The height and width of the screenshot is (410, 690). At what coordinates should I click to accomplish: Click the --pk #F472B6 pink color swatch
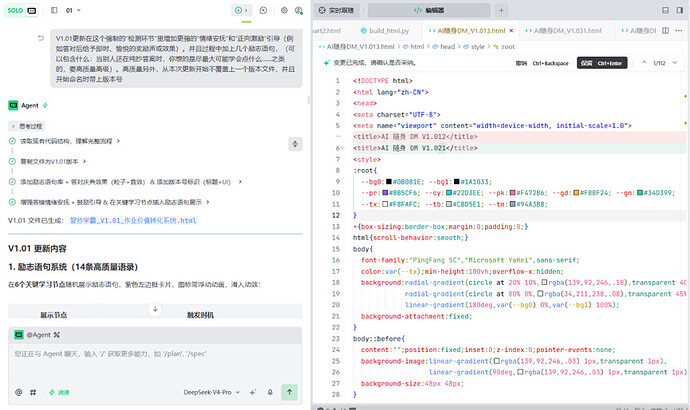[513, 193]
